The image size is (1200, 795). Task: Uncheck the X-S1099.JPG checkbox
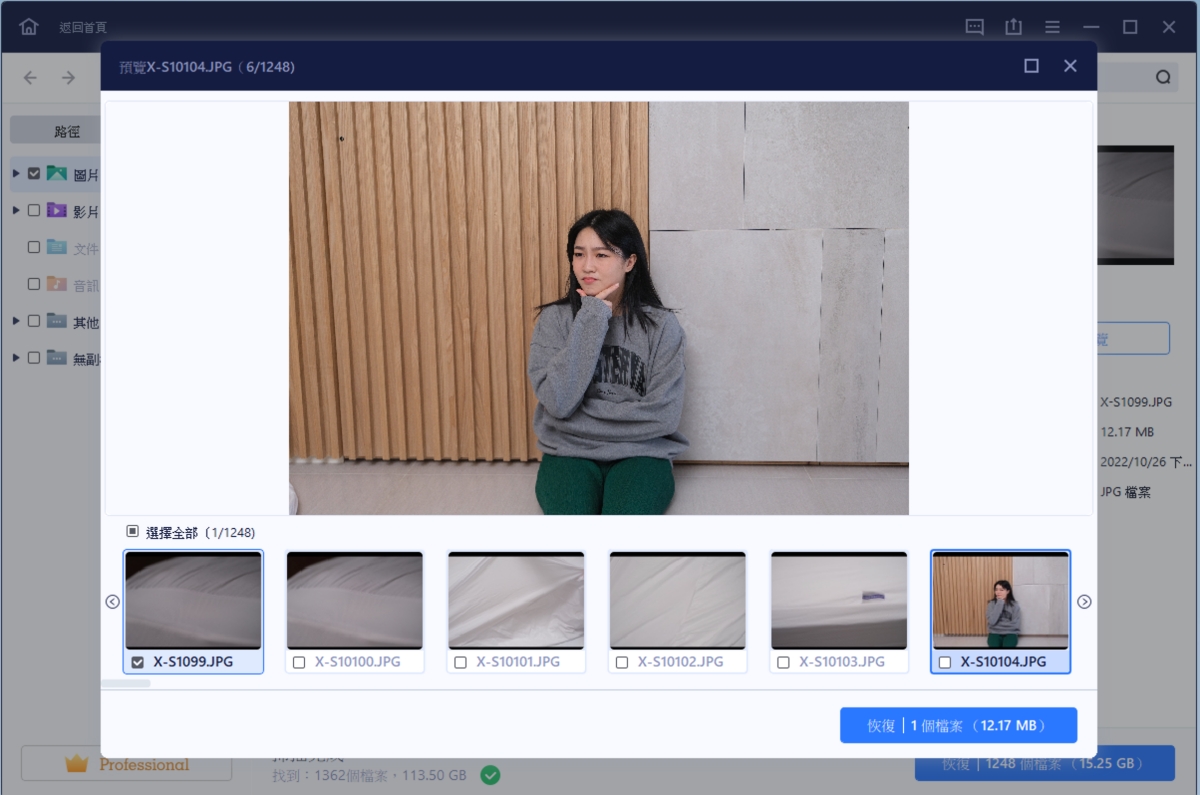click(x=138, y=662)
